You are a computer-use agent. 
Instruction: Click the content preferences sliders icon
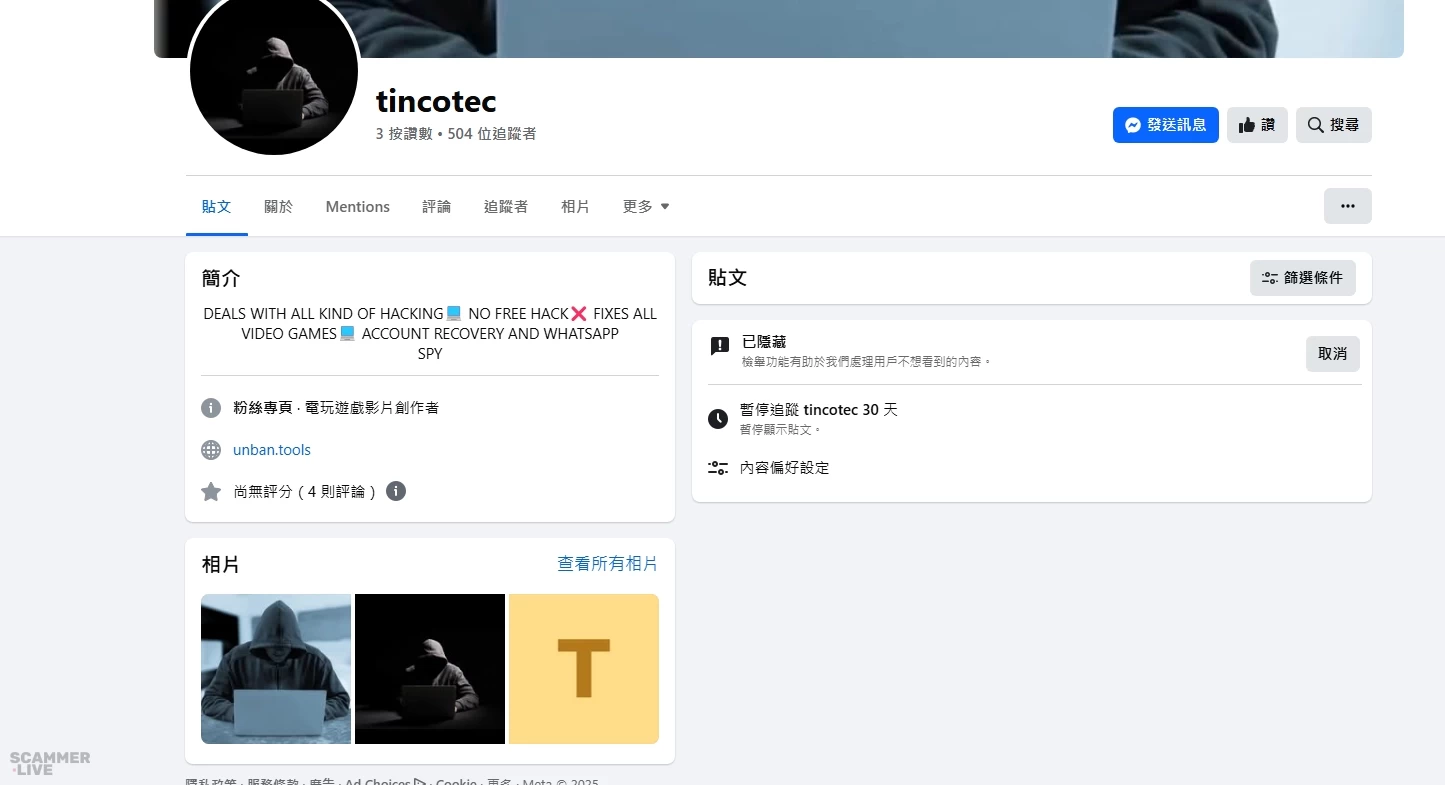[x=718, y=468]
